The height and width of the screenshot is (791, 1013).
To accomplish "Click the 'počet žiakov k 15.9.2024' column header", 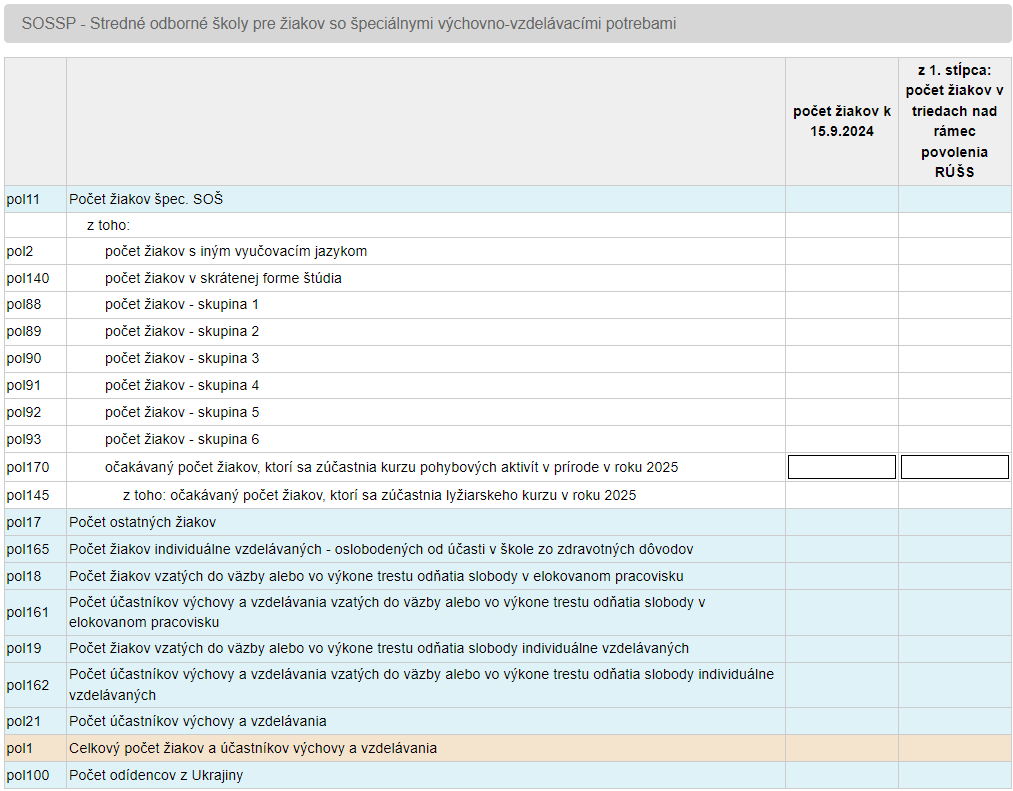I will tap(841, 121).
